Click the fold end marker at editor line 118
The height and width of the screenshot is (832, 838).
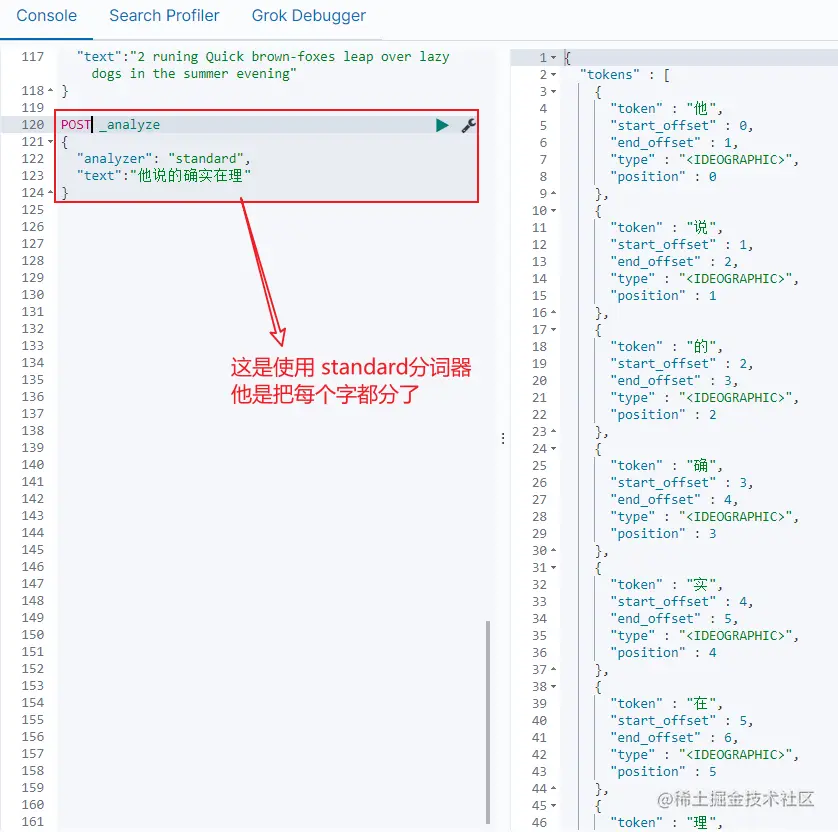pyautogui.click(x=51, y=90)
